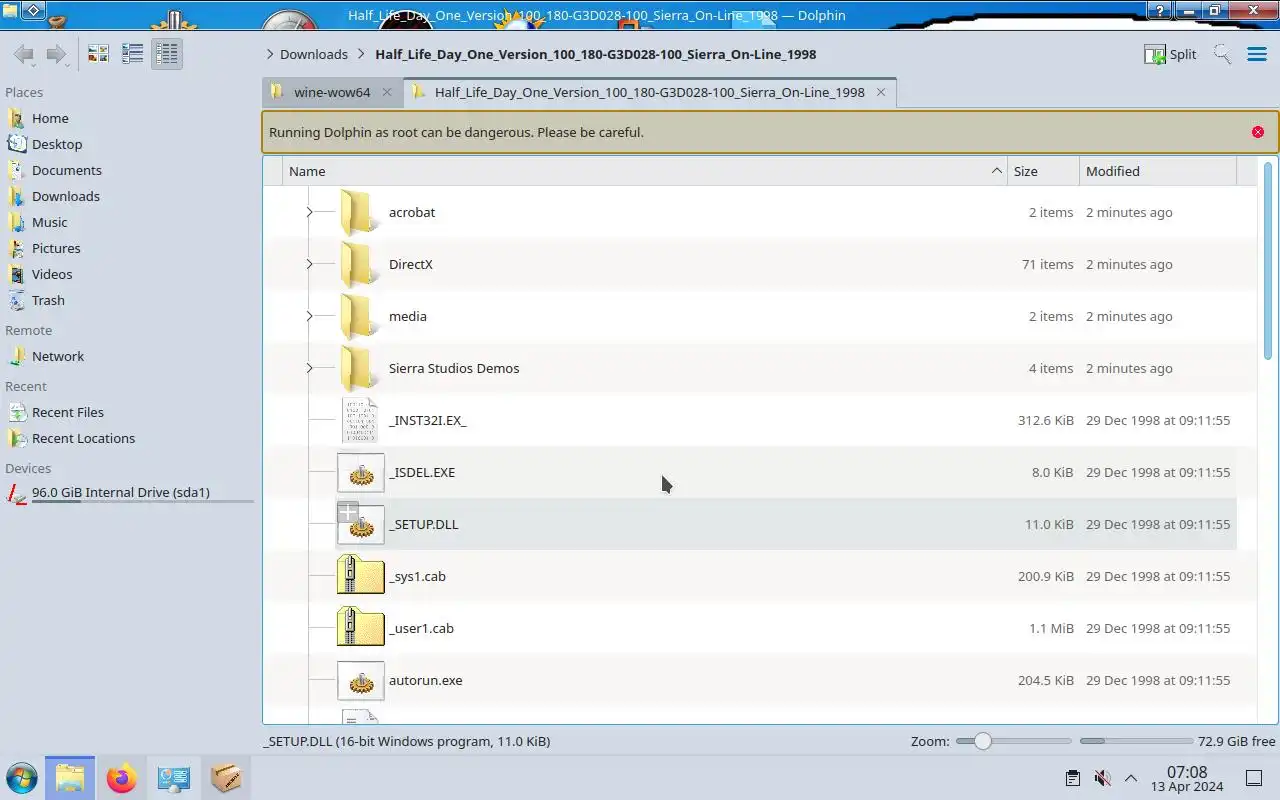The image size is (1280, 800).
Task: Select the Details view mode button
Action: click(x=166, y=54)
